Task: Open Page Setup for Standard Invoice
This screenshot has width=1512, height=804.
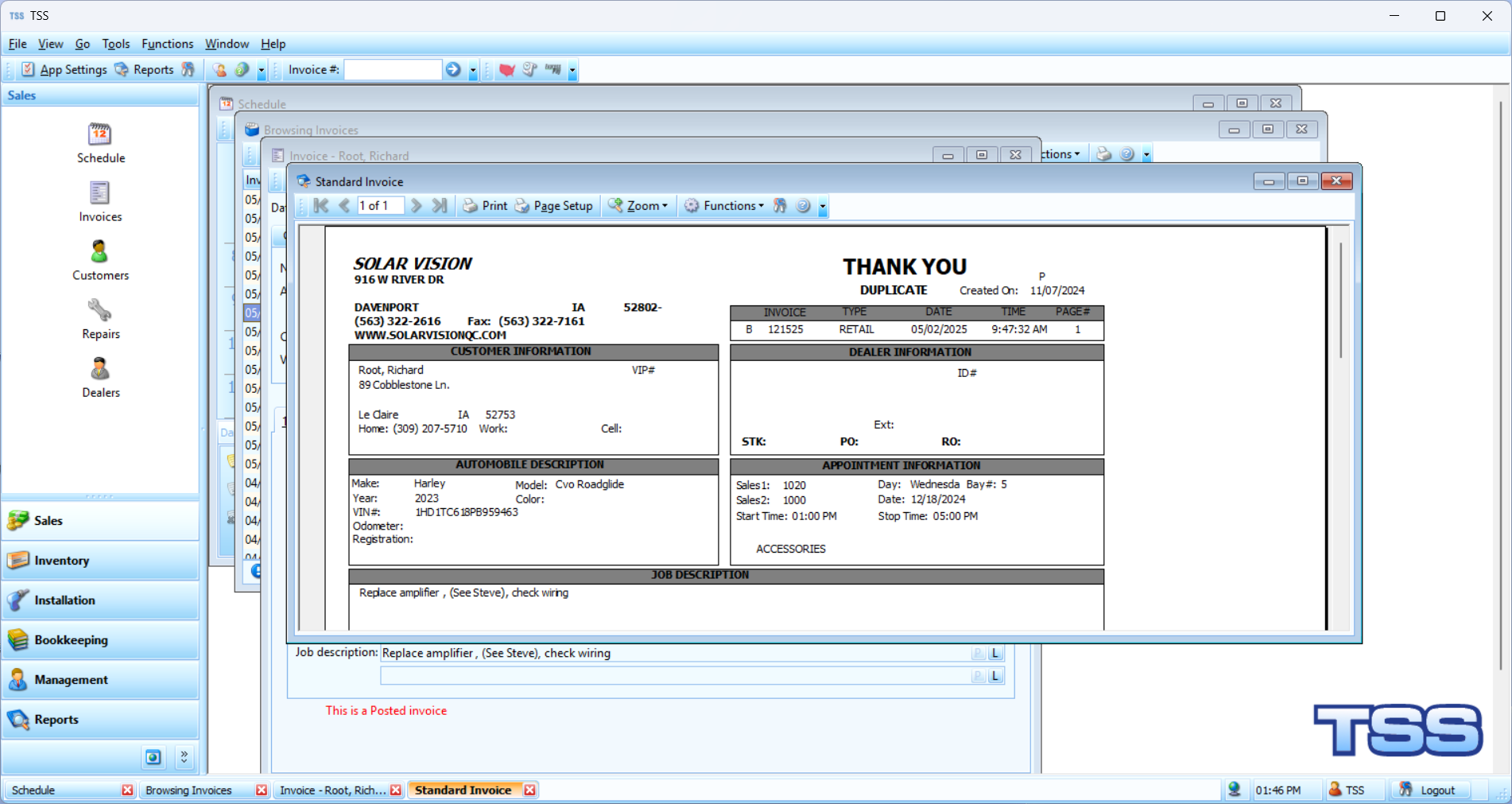Action: (554, 206)
